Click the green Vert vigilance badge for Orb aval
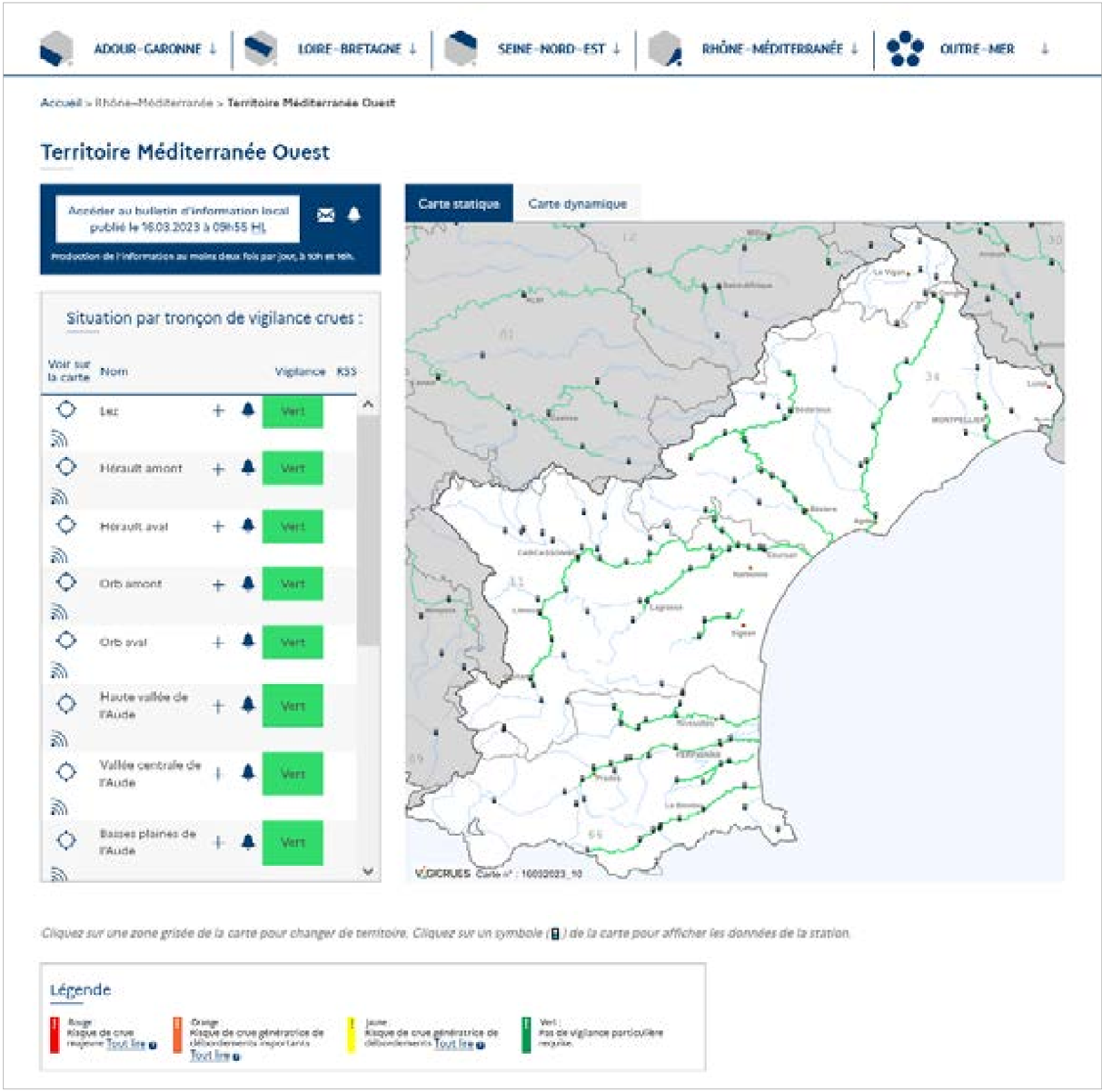1102x1092 pixels. [293, 642]
